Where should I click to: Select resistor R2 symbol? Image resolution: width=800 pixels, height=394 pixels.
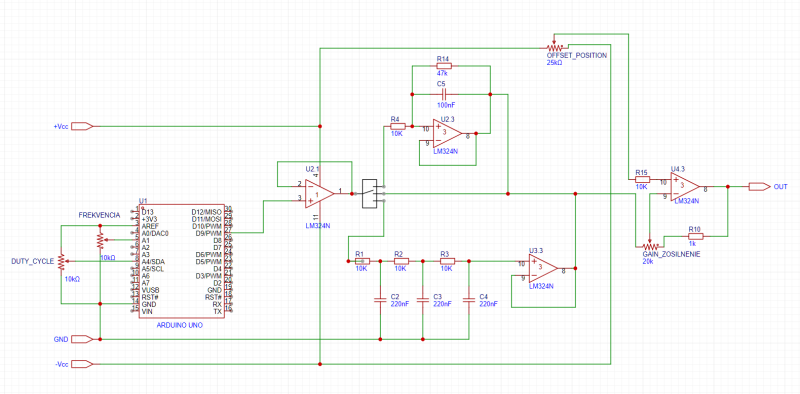pyautogui.click(x=402, y=261)
